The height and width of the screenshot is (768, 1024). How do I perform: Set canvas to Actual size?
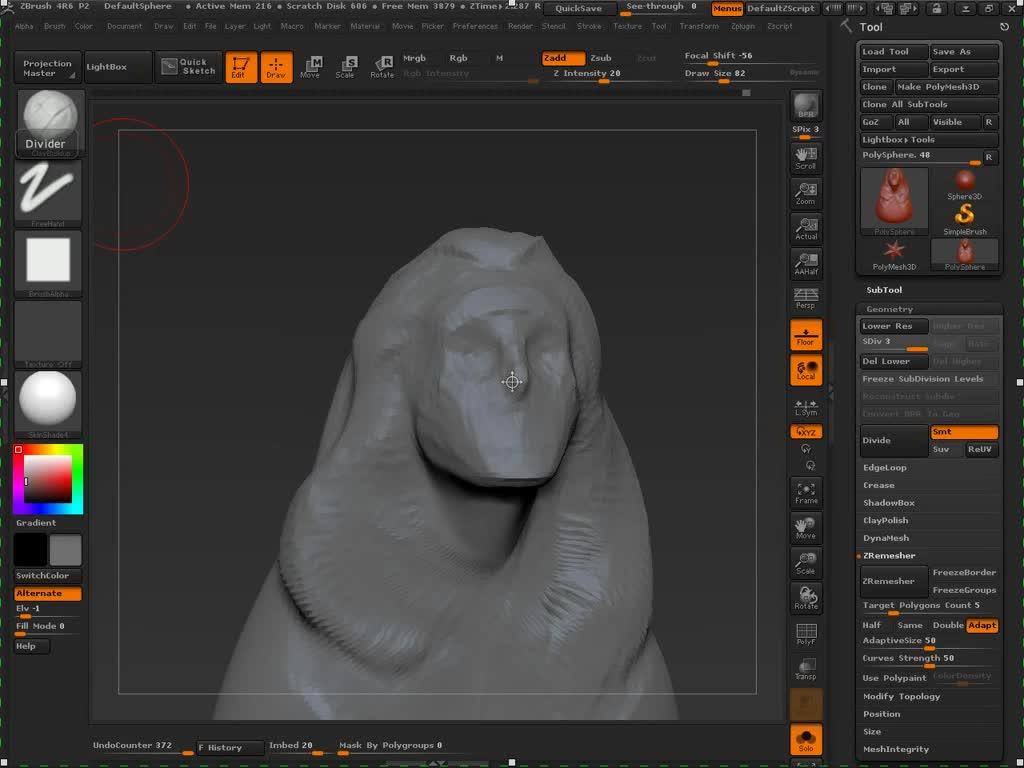click(806, 229)
